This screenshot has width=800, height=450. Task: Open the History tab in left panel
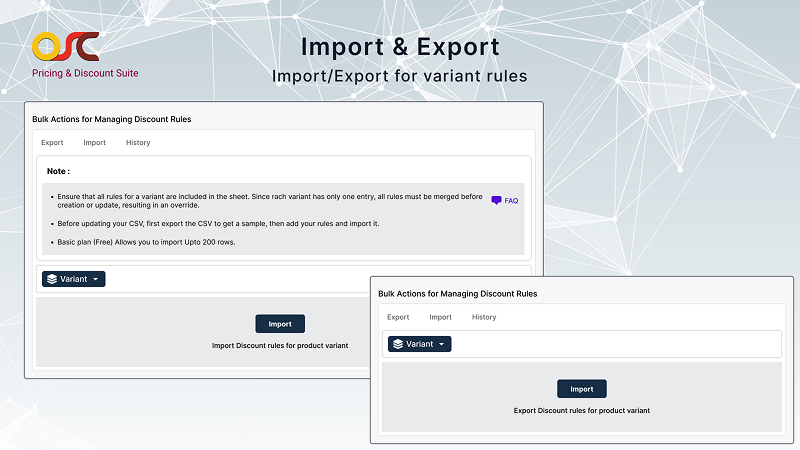(x=138, y=143)
